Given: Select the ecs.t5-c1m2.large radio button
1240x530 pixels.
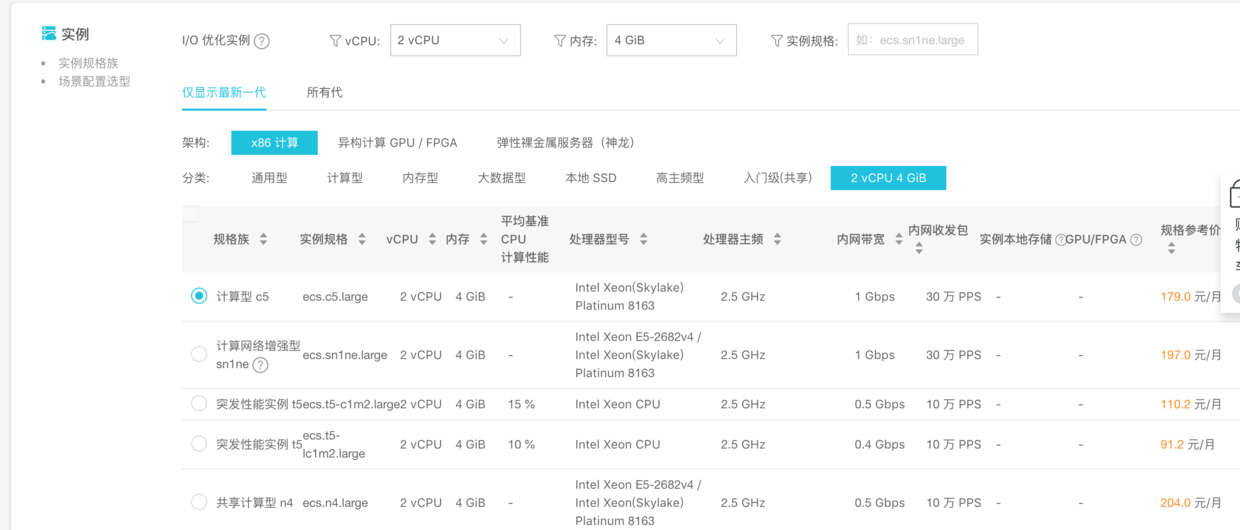Looking at the screenshot, I should (x=199, y=404).
